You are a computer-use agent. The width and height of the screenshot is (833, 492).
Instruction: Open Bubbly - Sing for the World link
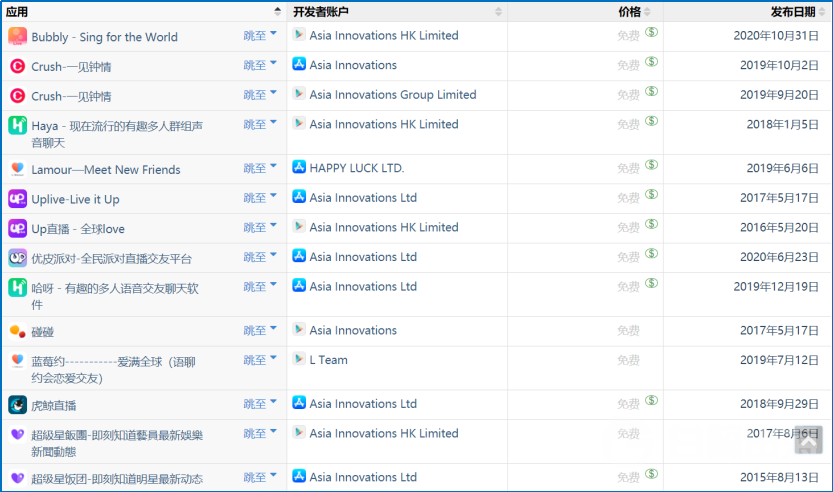tap(104, 37)
